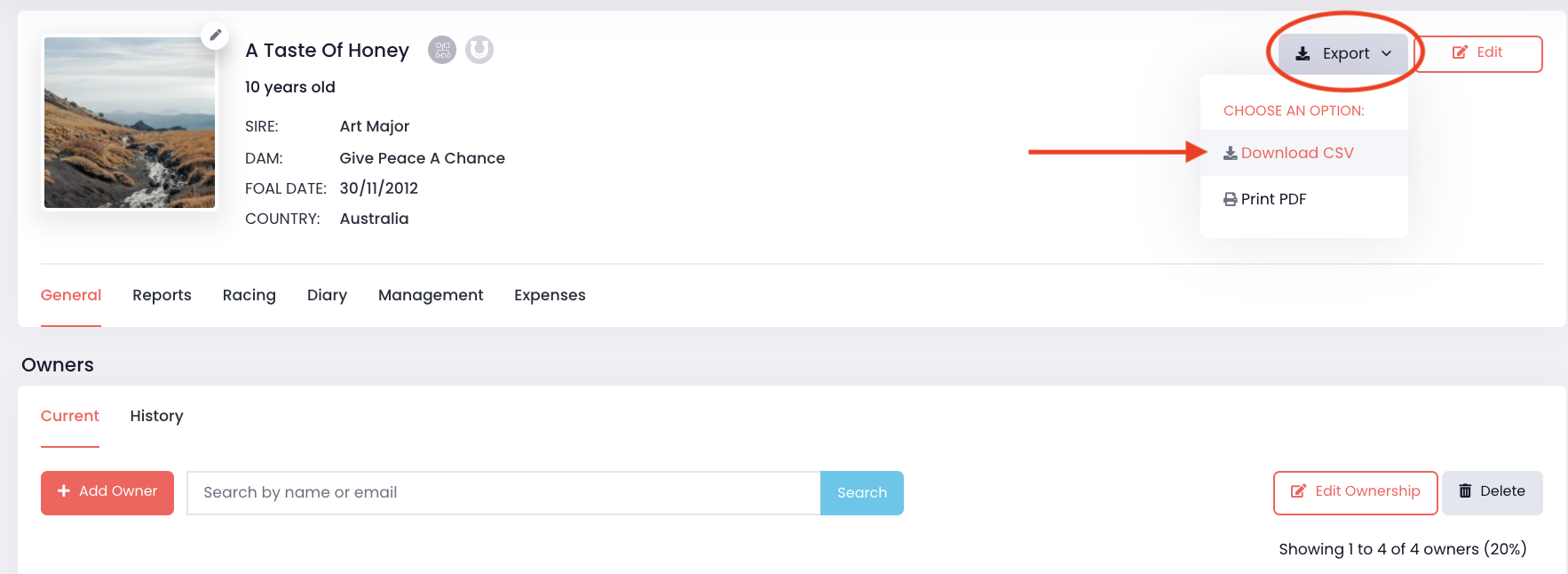Choose Download CSV from export options
This screenshot has width=1568, height=574.
1297,153
